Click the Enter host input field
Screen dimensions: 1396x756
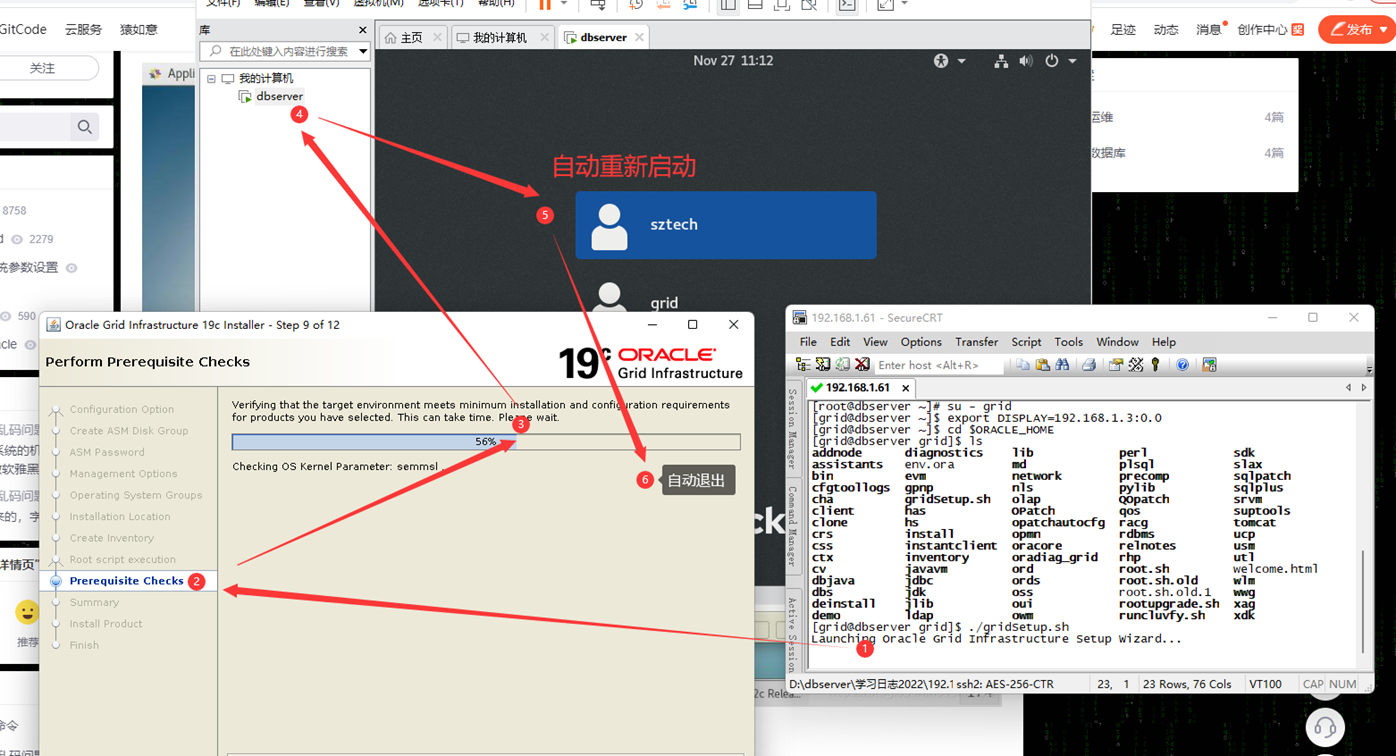coord(938,365)
